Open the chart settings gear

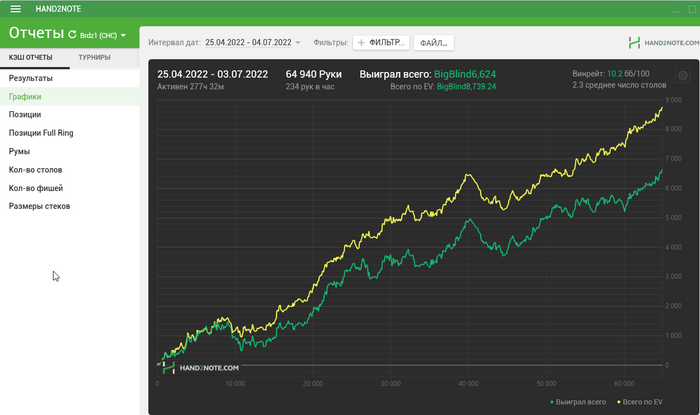click(x=683, y=75)
